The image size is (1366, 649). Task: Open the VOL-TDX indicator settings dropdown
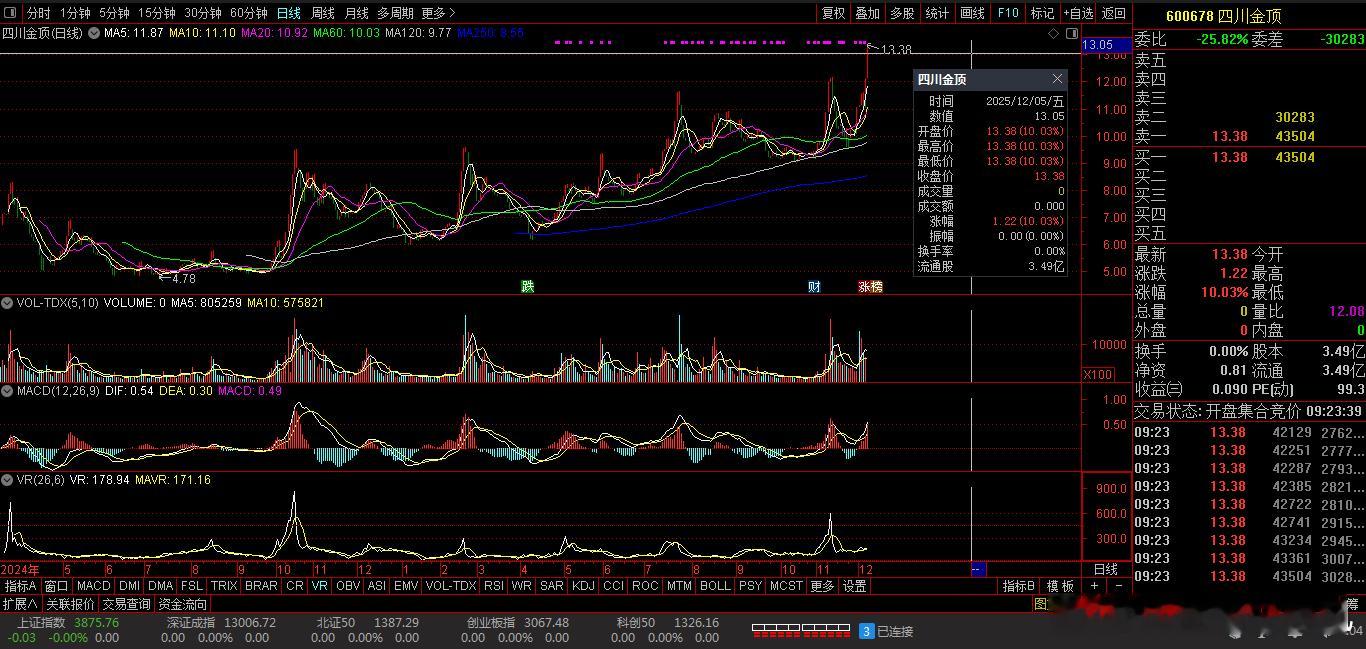pos(8,302)
